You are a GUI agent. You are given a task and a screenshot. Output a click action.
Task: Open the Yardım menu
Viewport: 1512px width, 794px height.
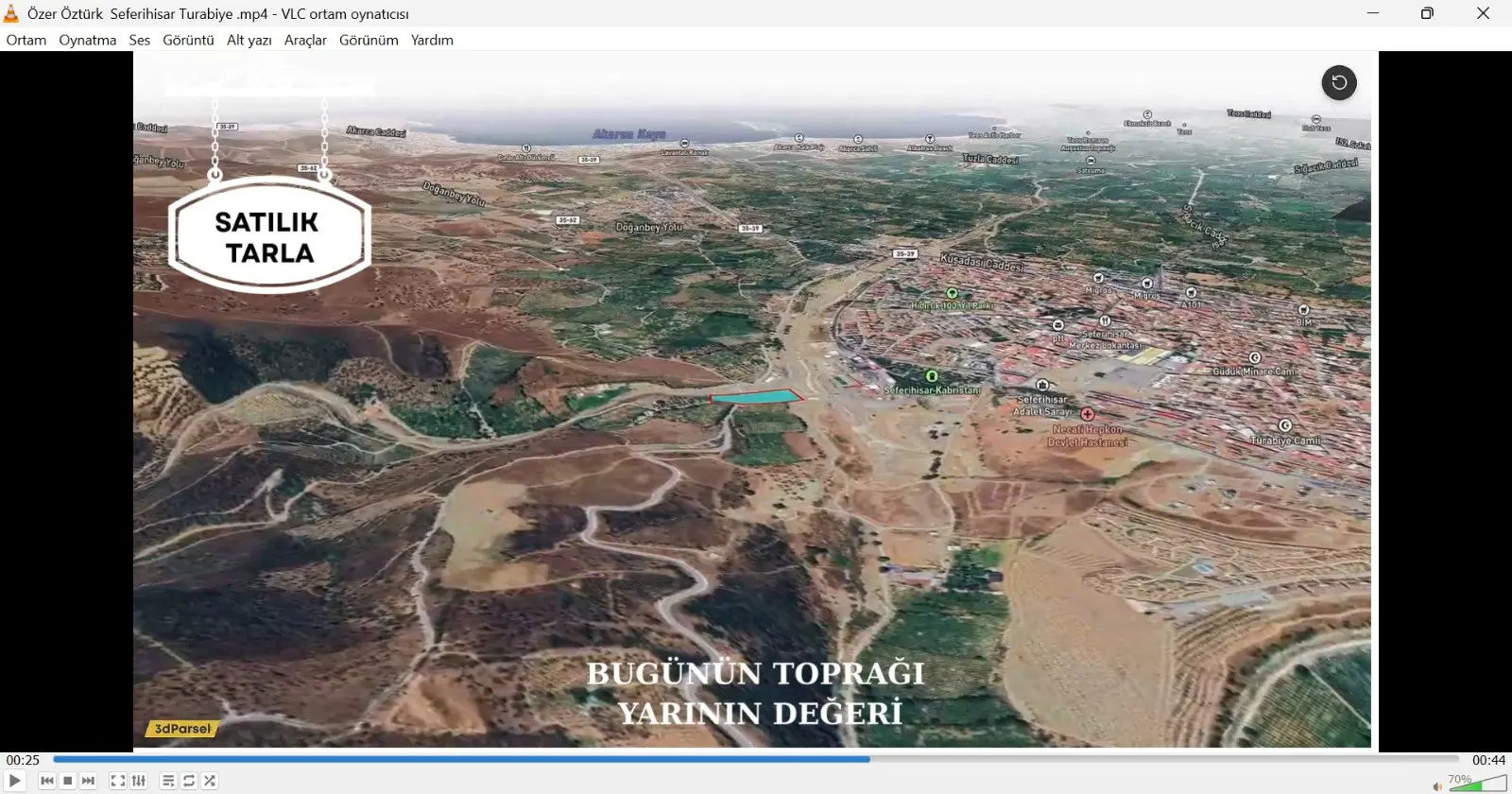click(432, 40)
